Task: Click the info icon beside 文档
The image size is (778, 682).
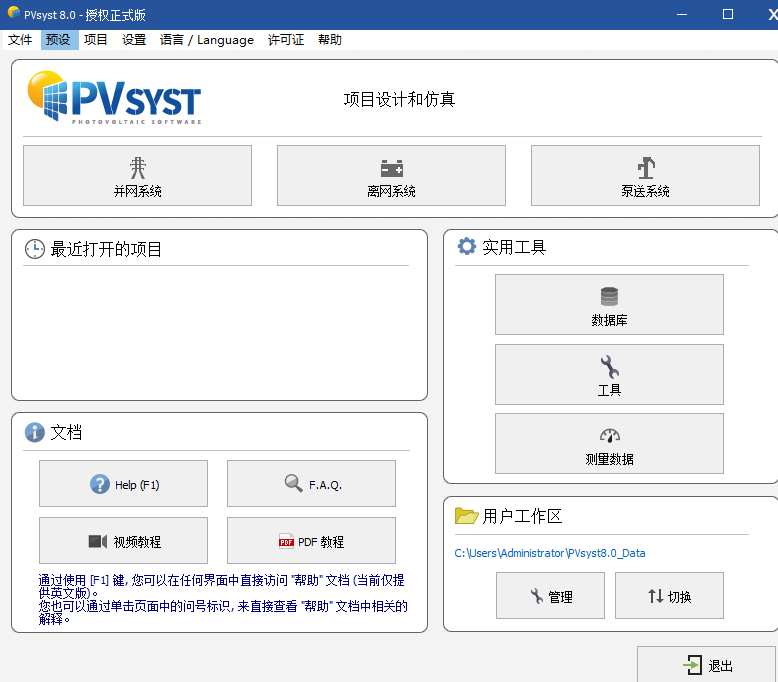Action: (x=35, y=432)
